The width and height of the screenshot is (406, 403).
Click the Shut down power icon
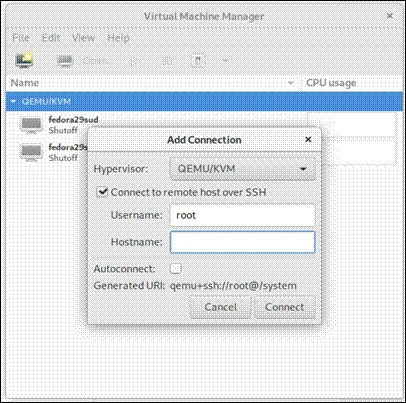(198, 61)
